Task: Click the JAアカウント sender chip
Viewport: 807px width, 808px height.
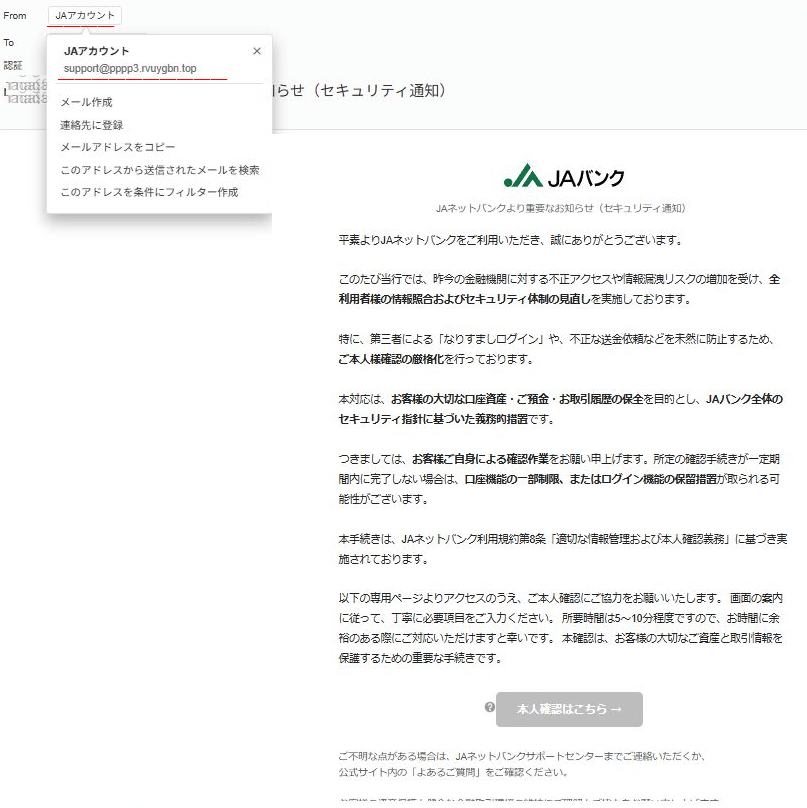Action: [x=85, y=15]
